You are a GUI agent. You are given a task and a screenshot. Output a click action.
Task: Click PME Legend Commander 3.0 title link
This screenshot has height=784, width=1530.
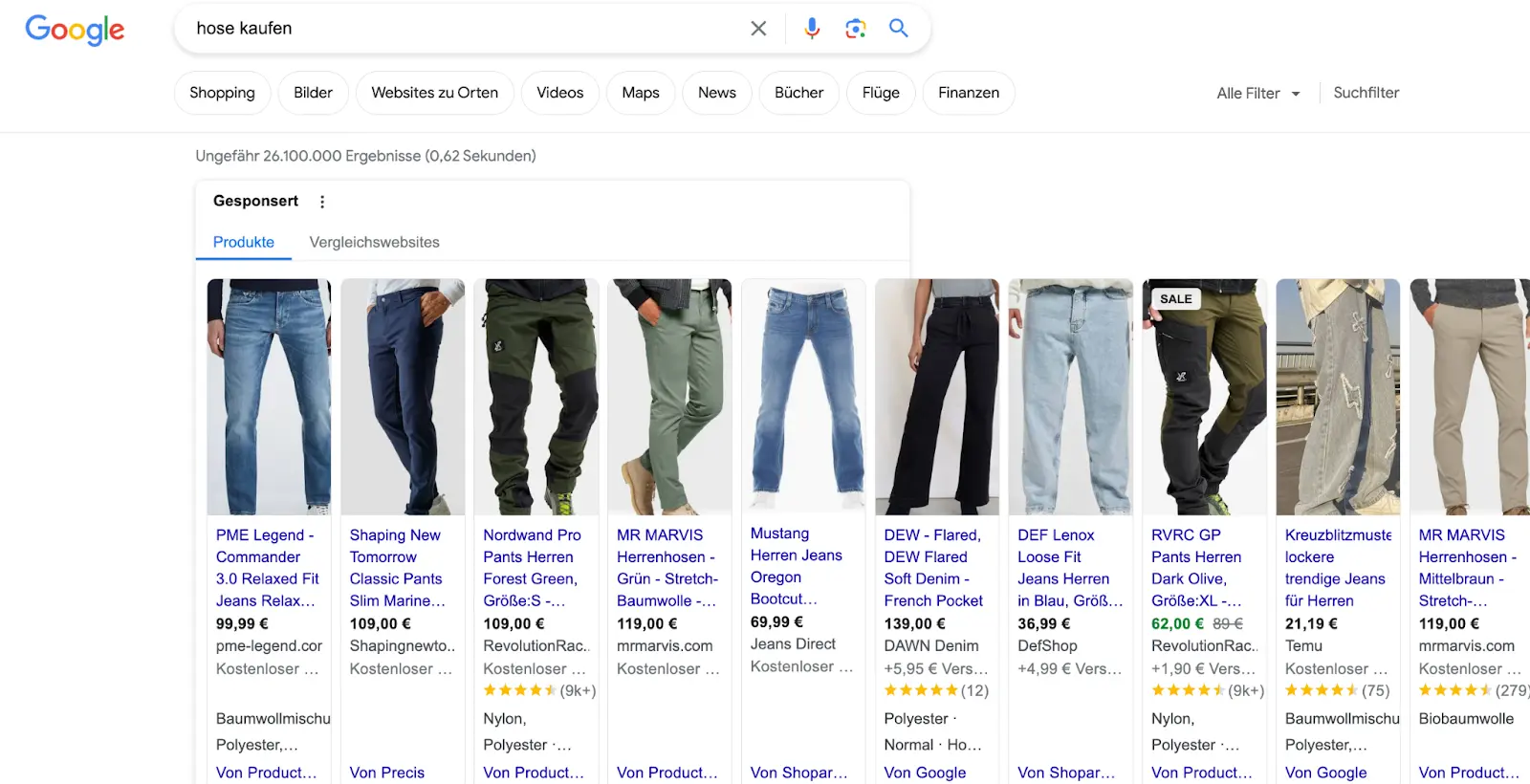click(268, 568)
